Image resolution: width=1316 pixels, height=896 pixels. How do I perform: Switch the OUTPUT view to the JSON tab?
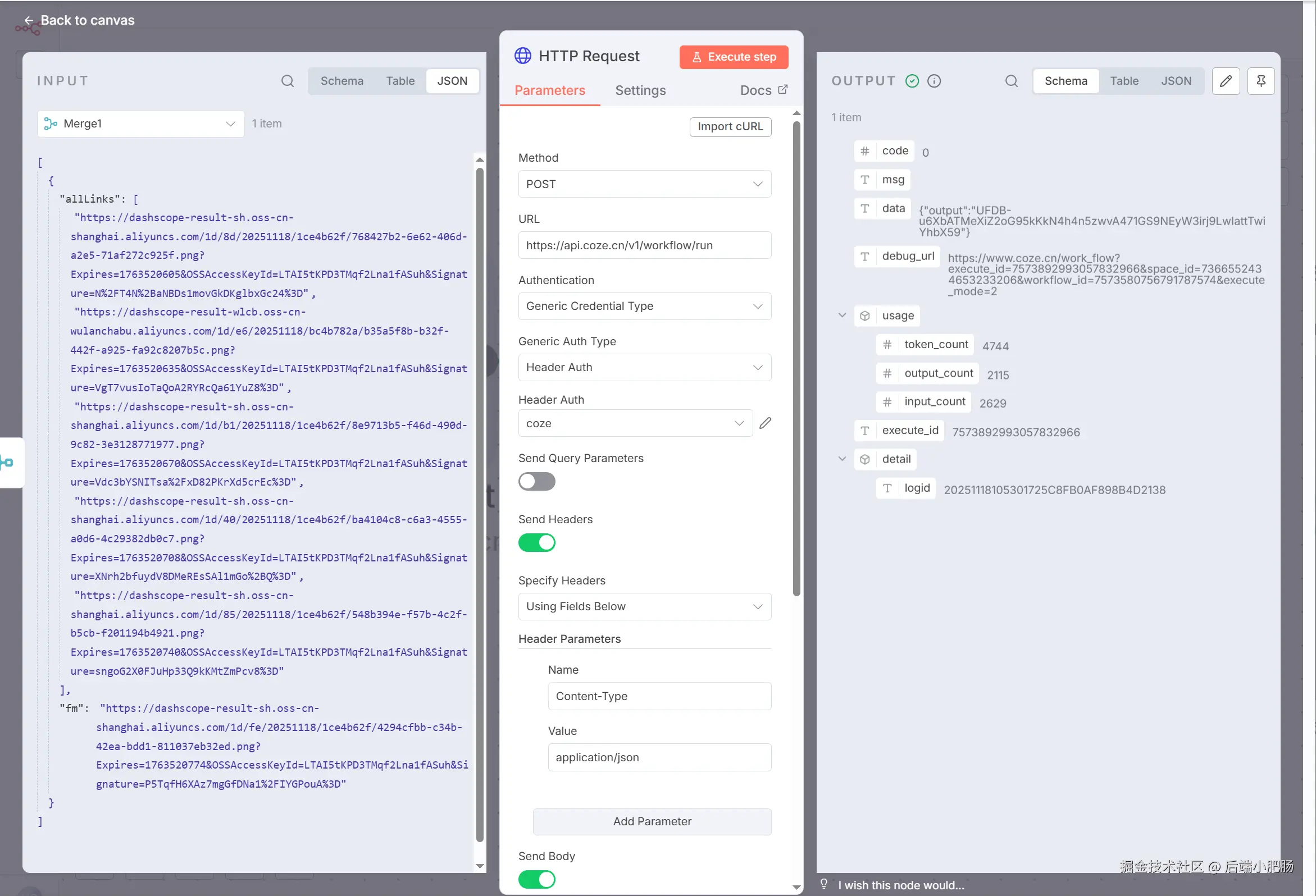pyautogui.click(x=1176, y=81)
